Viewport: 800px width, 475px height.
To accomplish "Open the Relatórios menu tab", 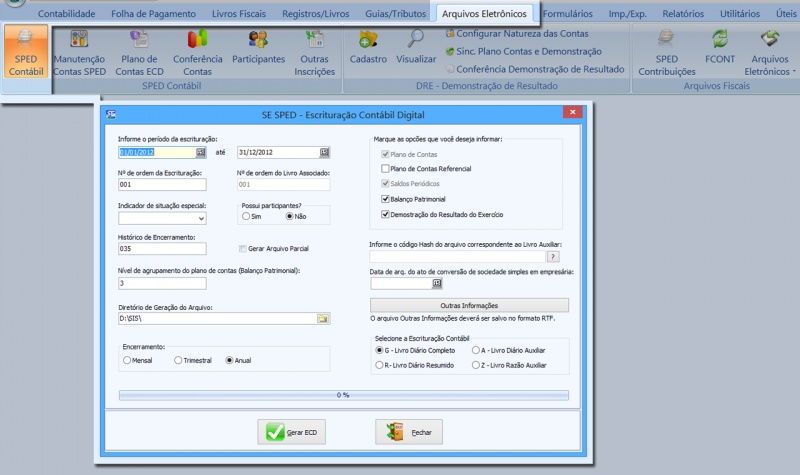I will 684,15.
